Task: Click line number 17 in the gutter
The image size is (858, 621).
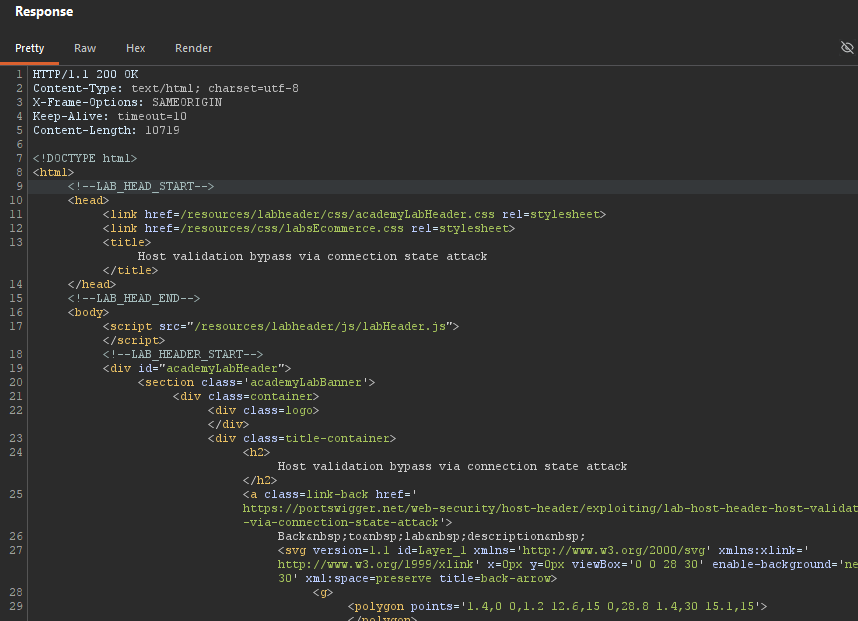Action: click(x=16, y=326)
